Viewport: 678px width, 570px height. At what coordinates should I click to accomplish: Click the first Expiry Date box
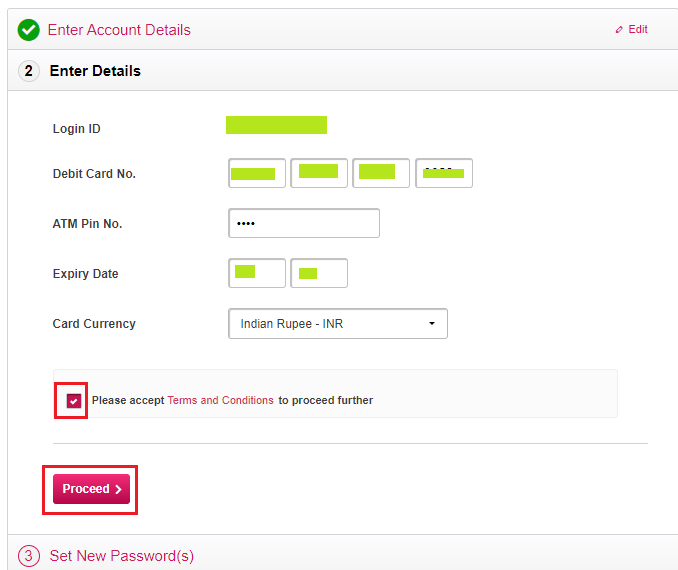[x=257, y=273]
